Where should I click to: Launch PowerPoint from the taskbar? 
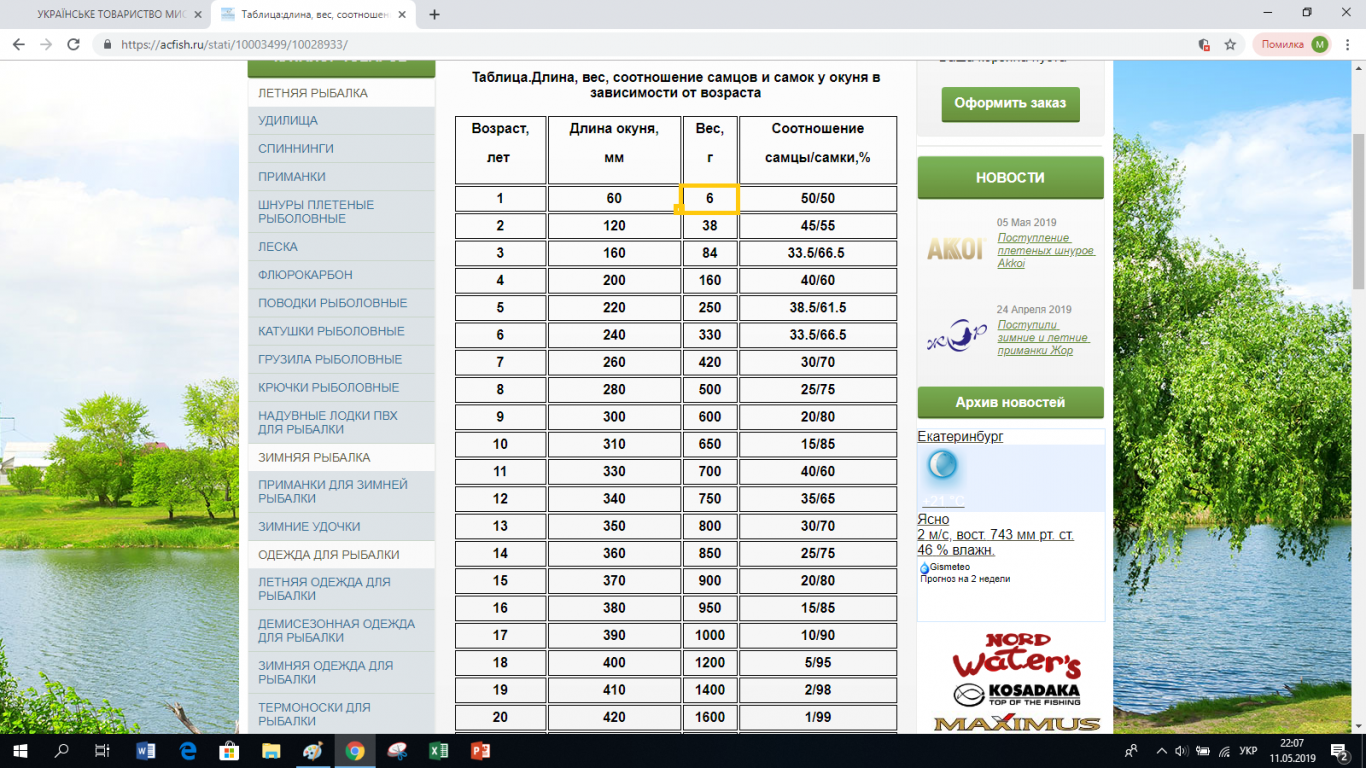480,750
